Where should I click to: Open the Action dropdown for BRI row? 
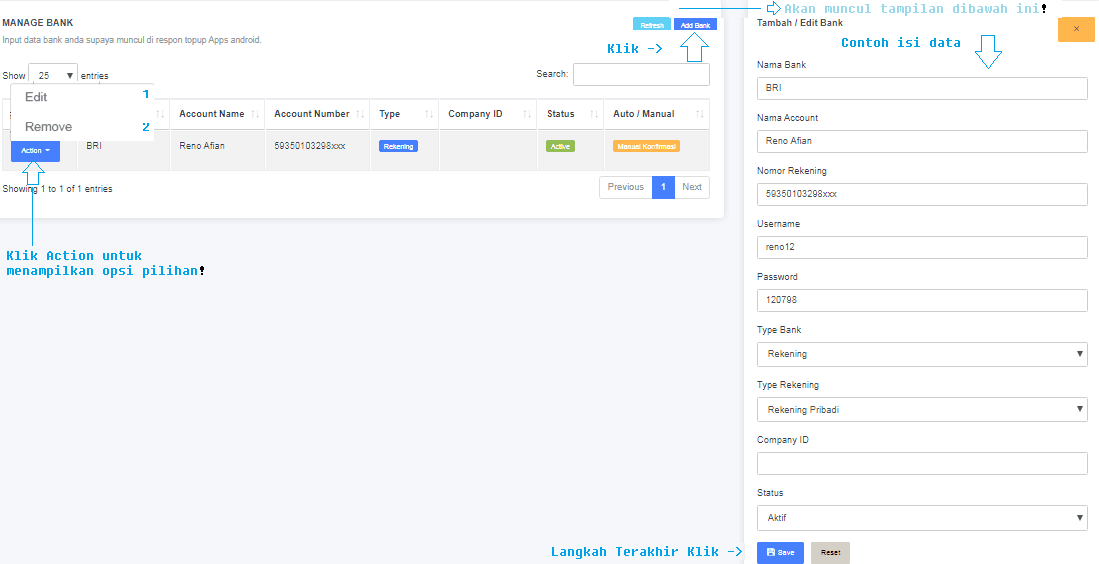click(x=35, y=150)
